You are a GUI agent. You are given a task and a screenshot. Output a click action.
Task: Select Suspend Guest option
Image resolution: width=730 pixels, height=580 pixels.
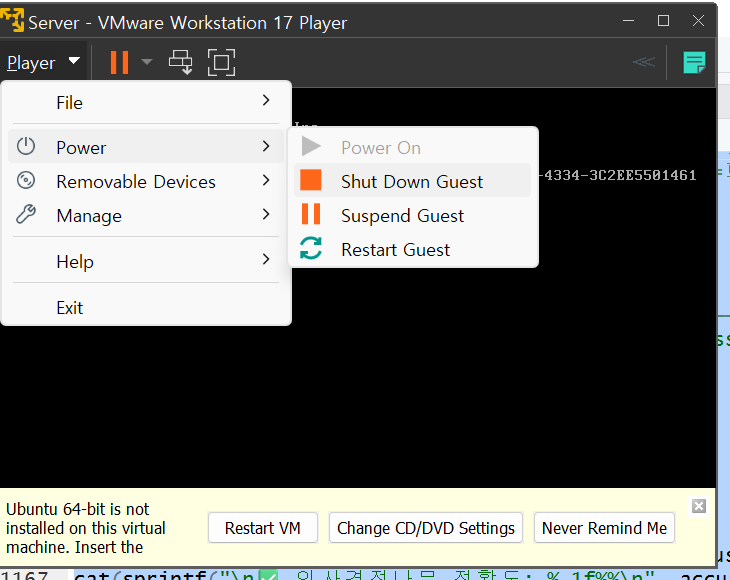point(412,215)
